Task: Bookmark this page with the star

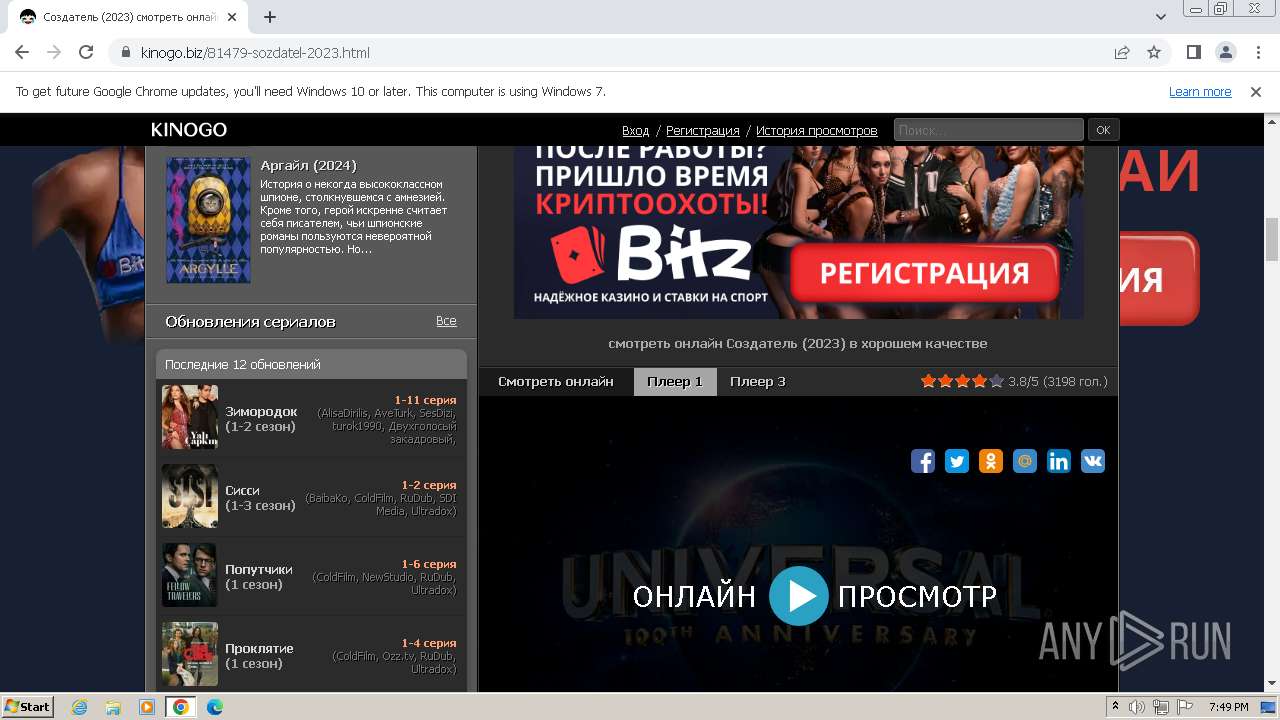Action: point(1154,52)
